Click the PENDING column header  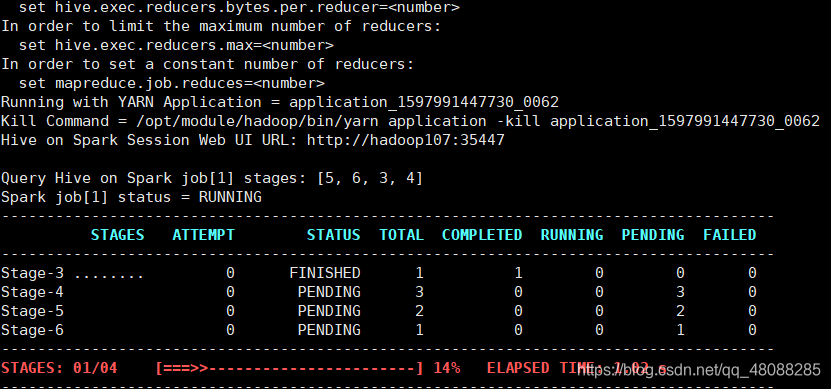(652, 235)
